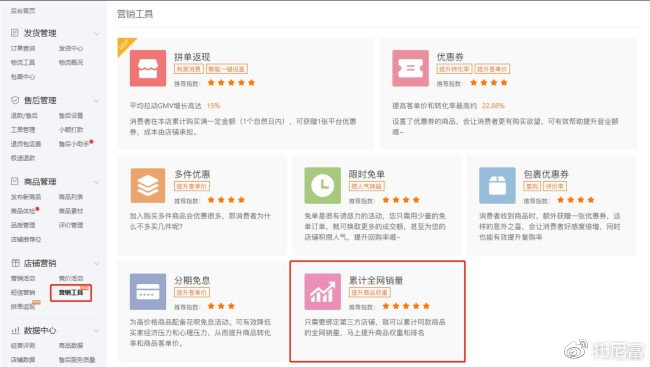Click the 分期免息 credit card icon
The image size is (650, 367).
[148, 292]
